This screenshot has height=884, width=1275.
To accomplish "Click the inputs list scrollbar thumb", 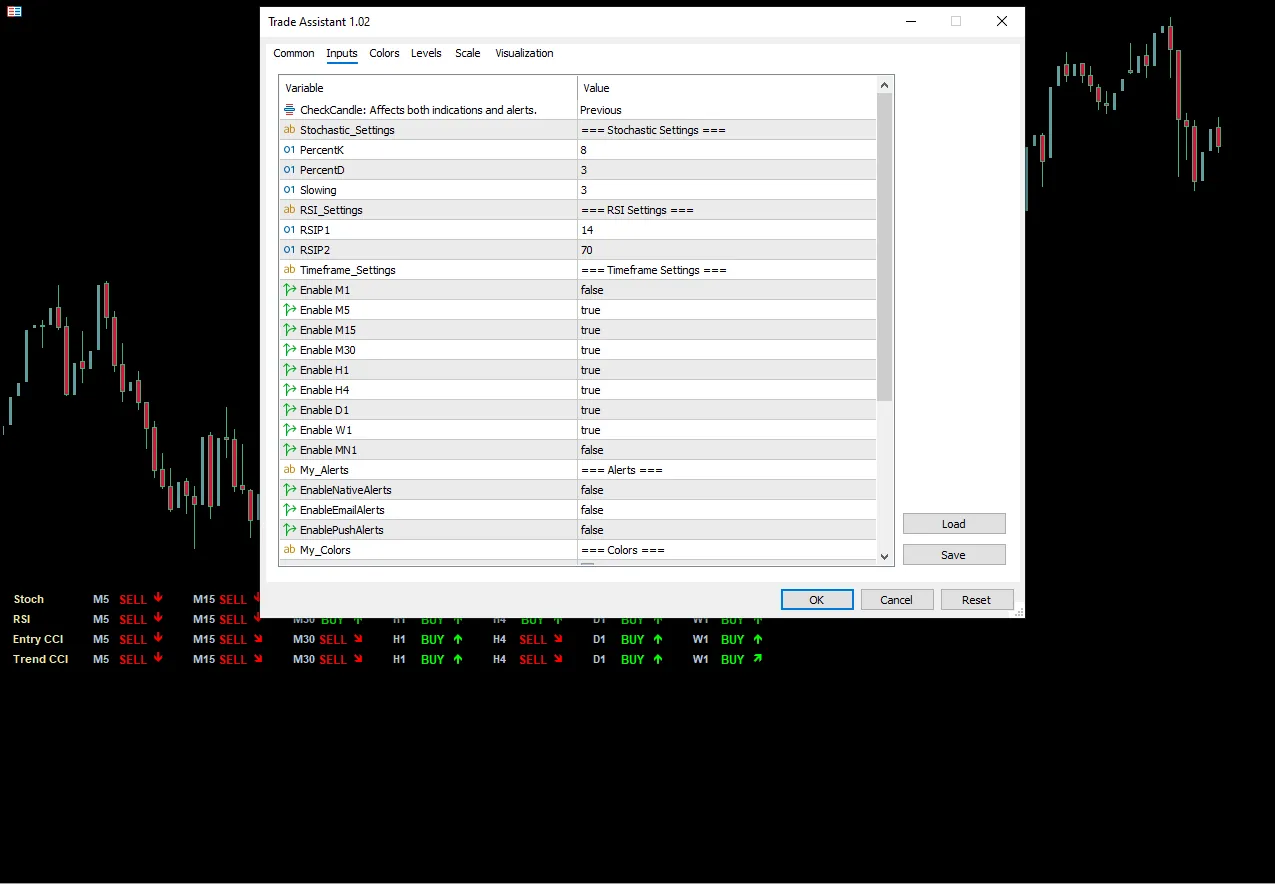I will click(884, 248).
